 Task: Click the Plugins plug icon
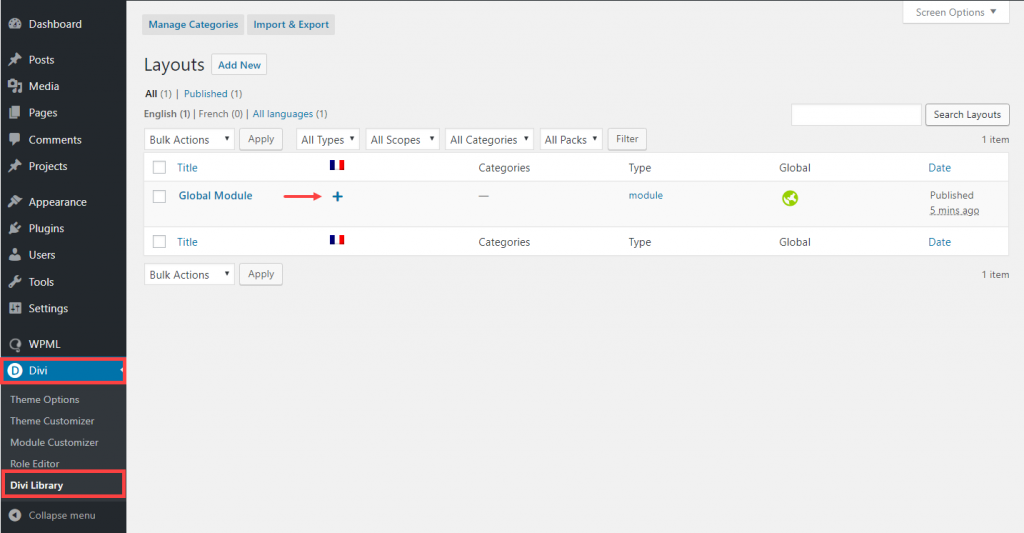click(14, 229)
